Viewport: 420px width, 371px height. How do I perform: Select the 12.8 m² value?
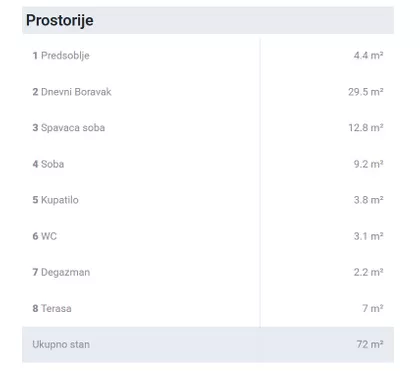point(366,128)
